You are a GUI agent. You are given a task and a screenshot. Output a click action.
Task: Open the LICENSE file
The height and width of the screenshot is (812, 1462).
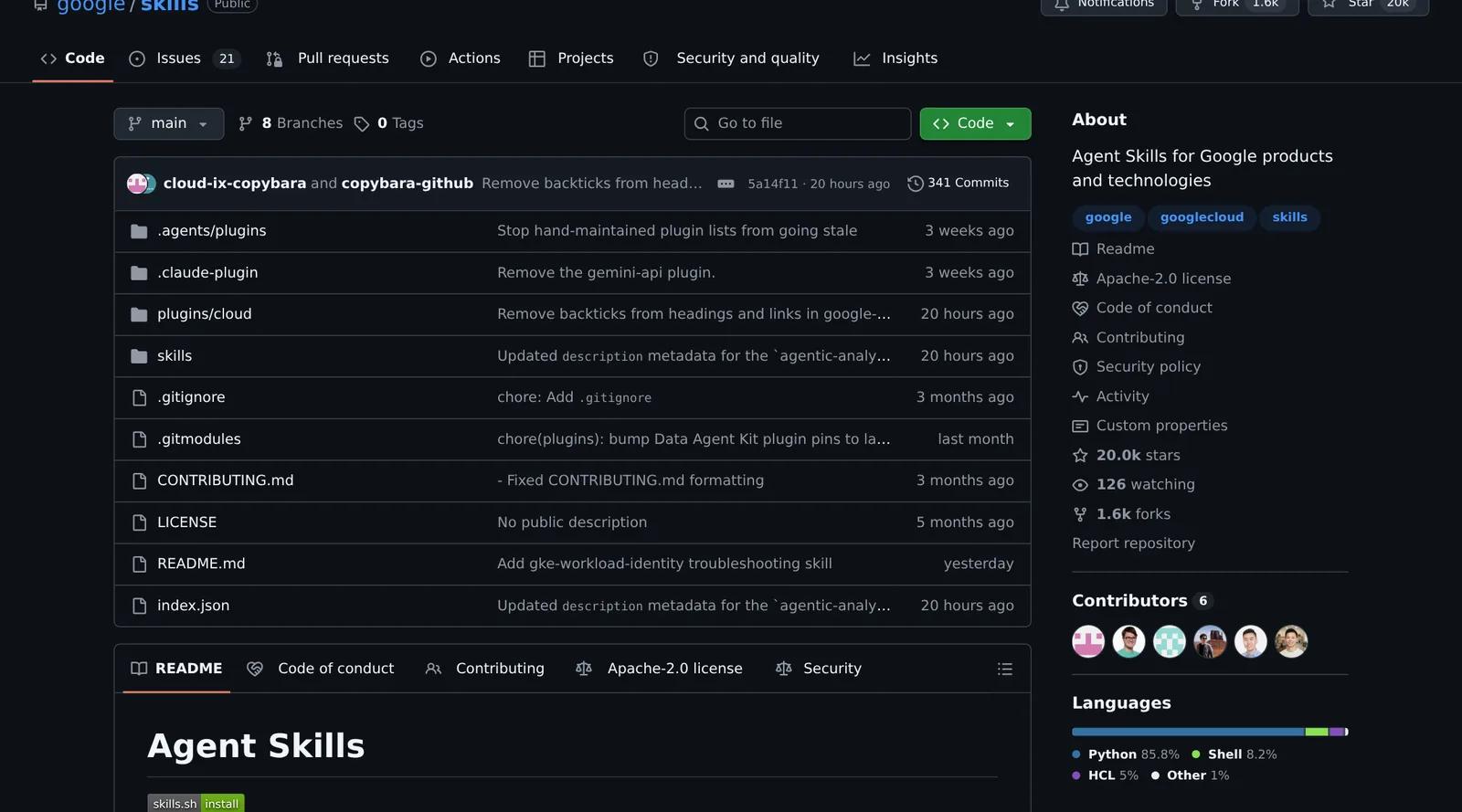coord(186,522)
